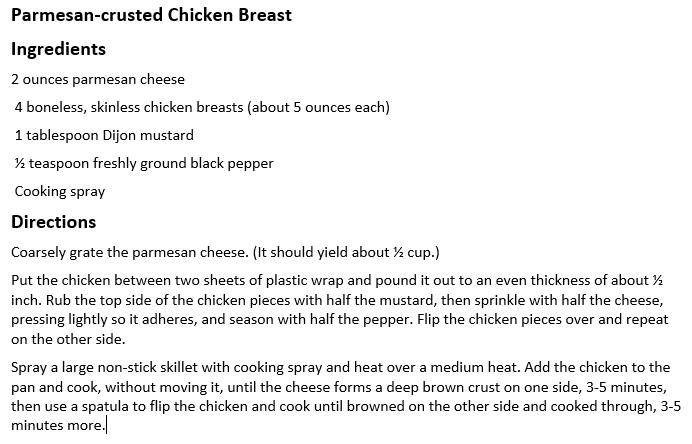Screen dimensions: 692x444
Task: Click the '½ teaspoon' pepper line
Action: [x=144, y=164]
